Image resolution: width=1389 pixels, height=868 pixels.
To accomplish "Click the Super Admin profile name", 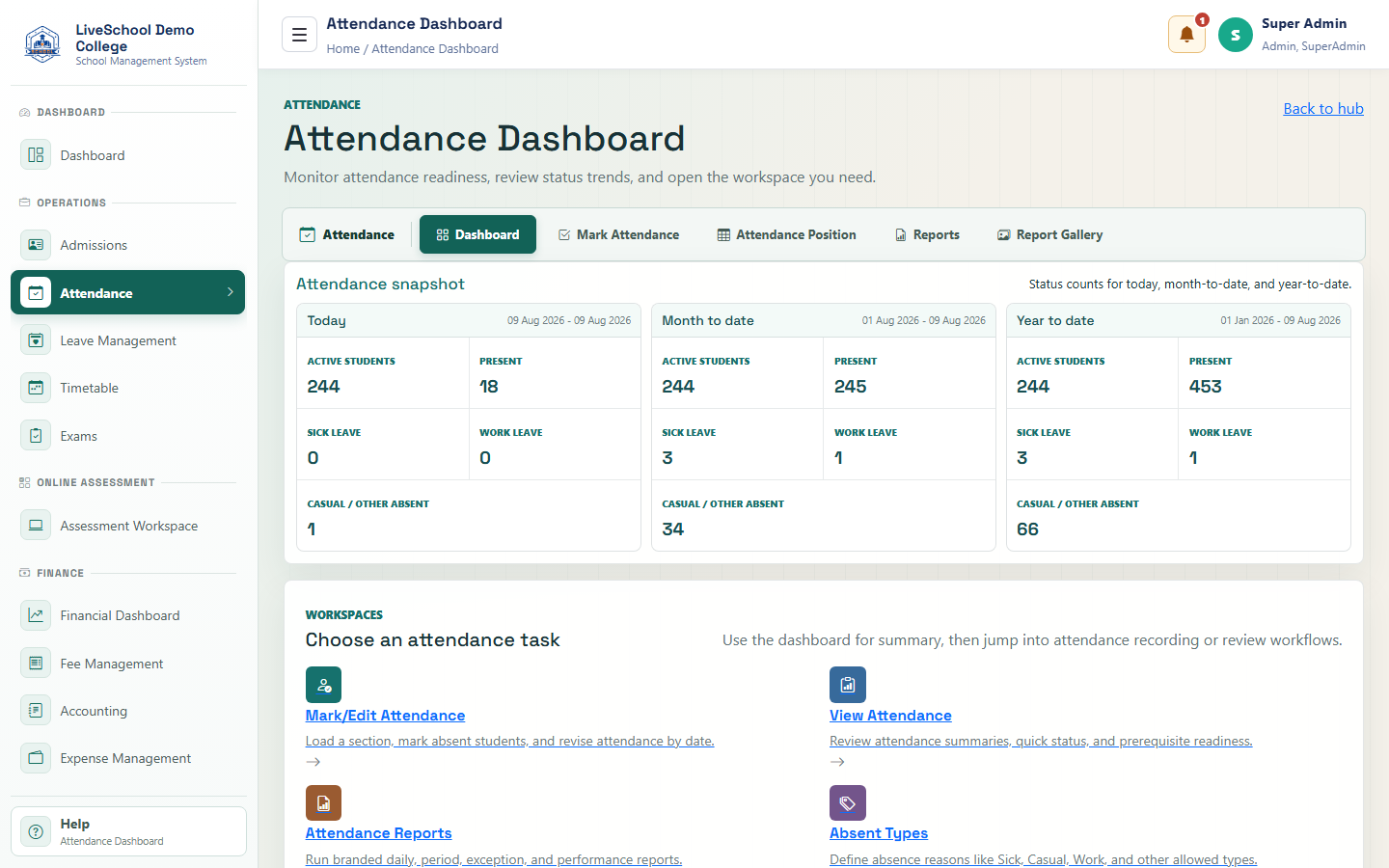I will (1304, 23).
